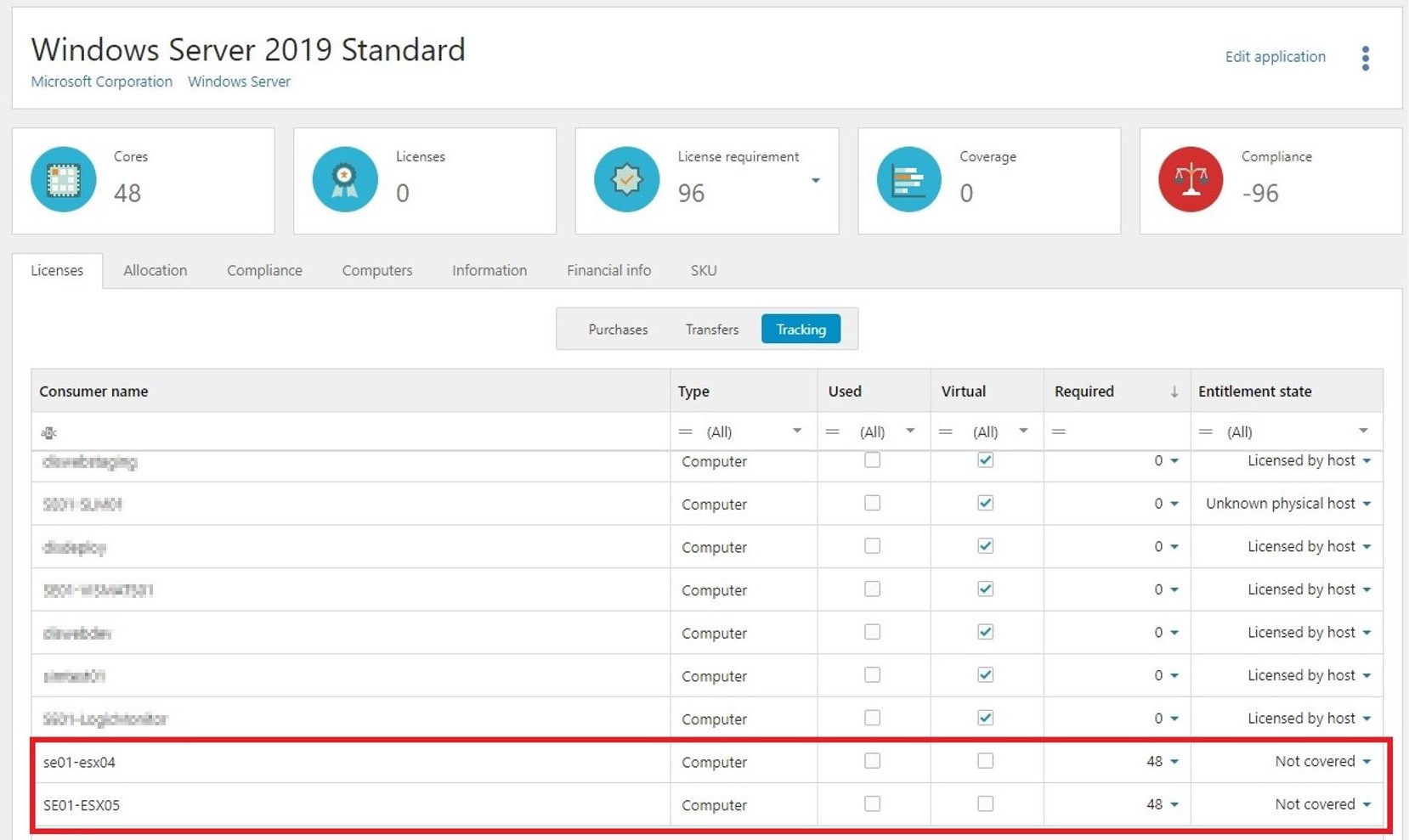Open Not covered dropdown for se01-esx04
Screen dimensions: 1409x840
1367,762
